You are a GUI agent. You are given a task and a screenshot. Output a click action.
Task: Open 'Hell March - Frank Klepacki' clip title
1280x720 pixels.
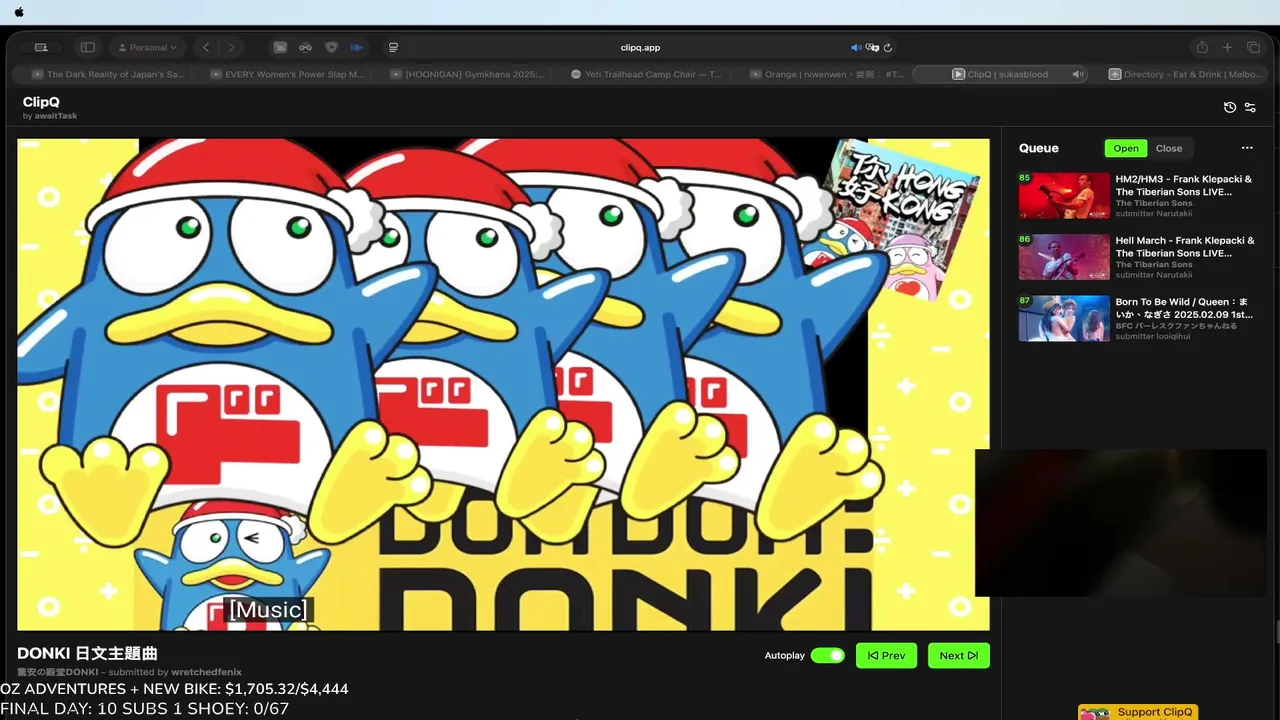[x=1185, y=247]
